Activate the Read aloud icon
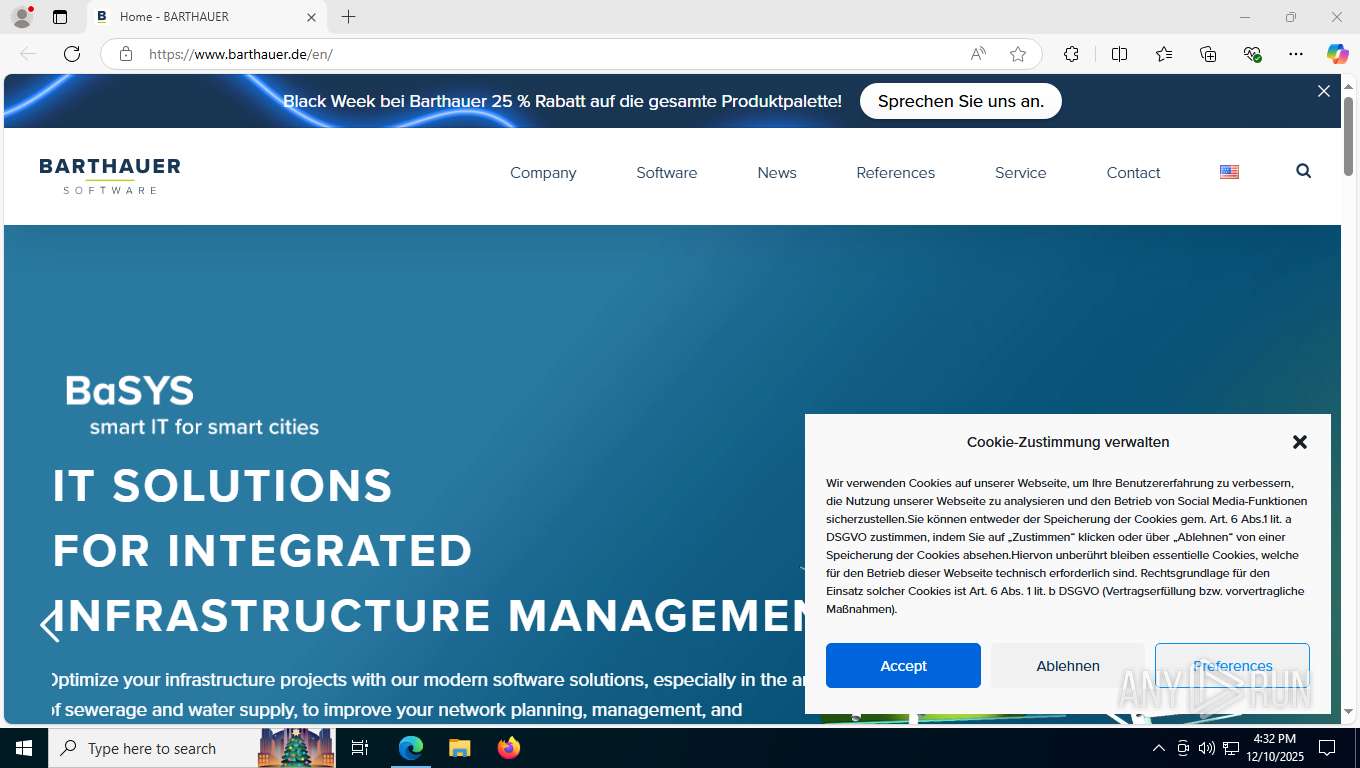 tap(978, 54)
